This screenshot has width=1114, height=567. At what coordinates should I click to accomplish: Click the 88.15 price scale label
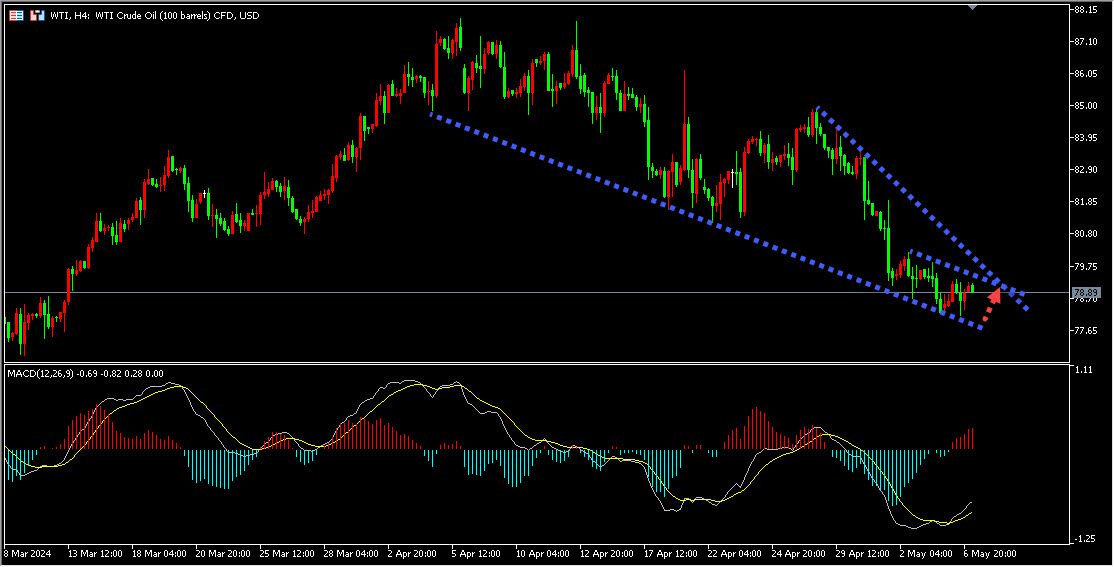[1086, 10]
